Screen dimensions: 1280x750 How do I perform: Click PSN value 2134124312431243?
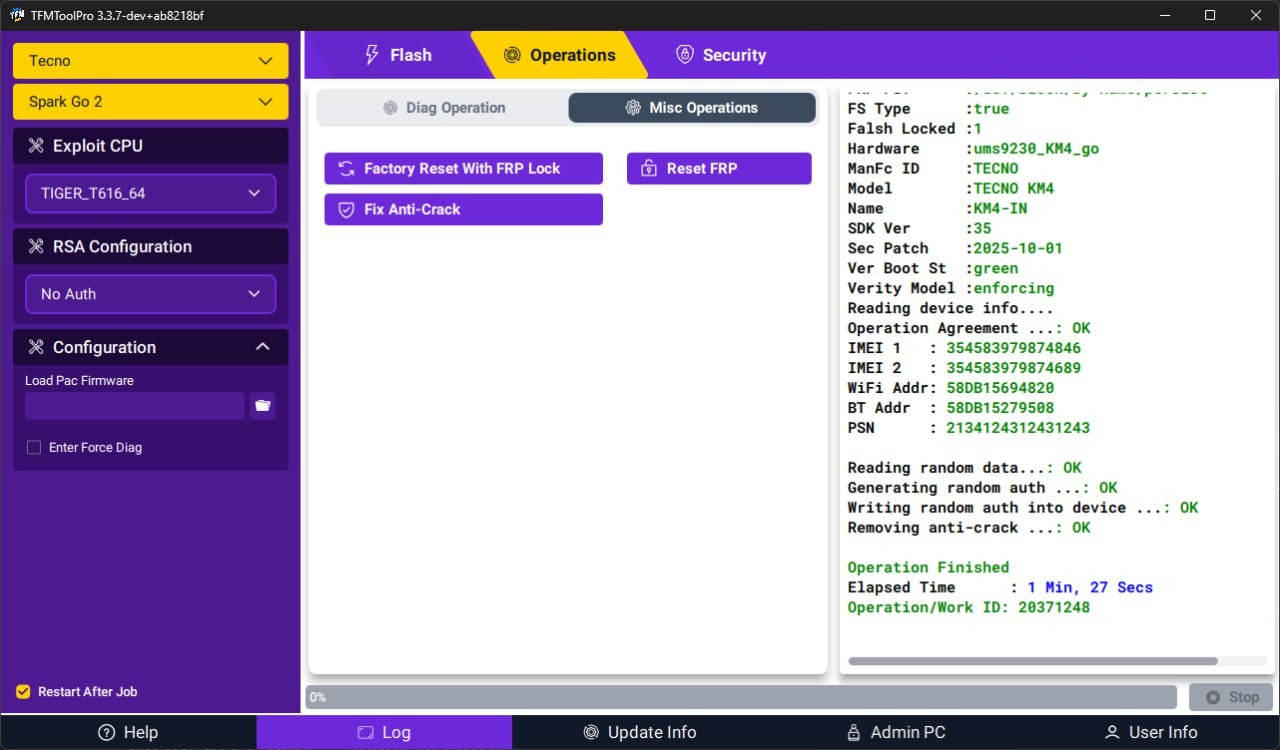[1018, 428]
